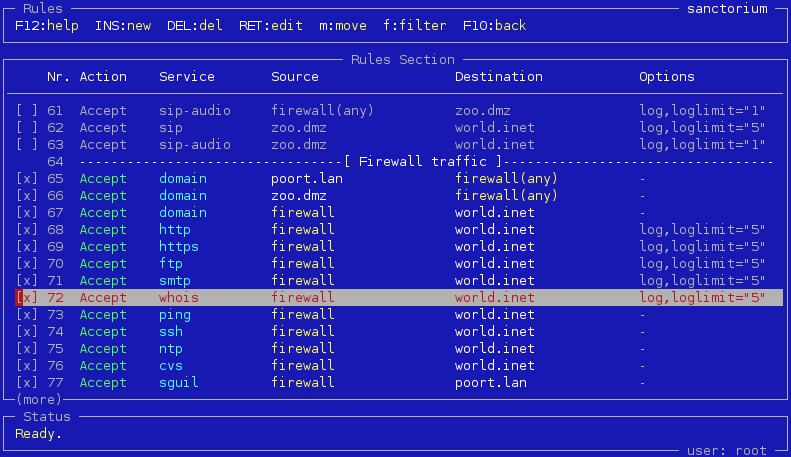Go back with F10:back

click(495, 25)
